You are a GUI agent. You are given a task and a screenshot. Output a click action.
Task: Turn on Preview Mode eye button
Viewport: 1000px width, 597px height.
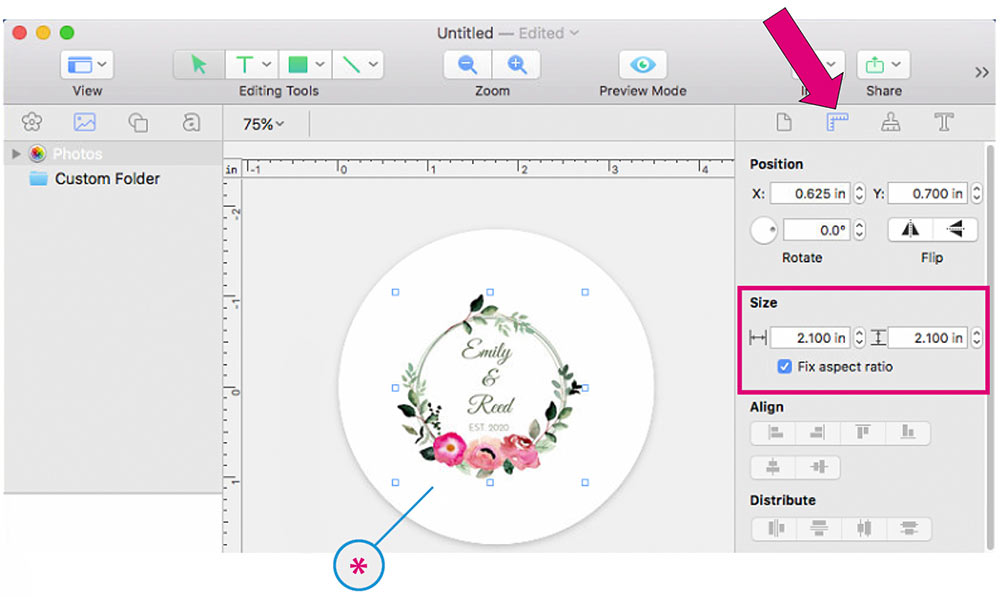(x=642, y=64)
